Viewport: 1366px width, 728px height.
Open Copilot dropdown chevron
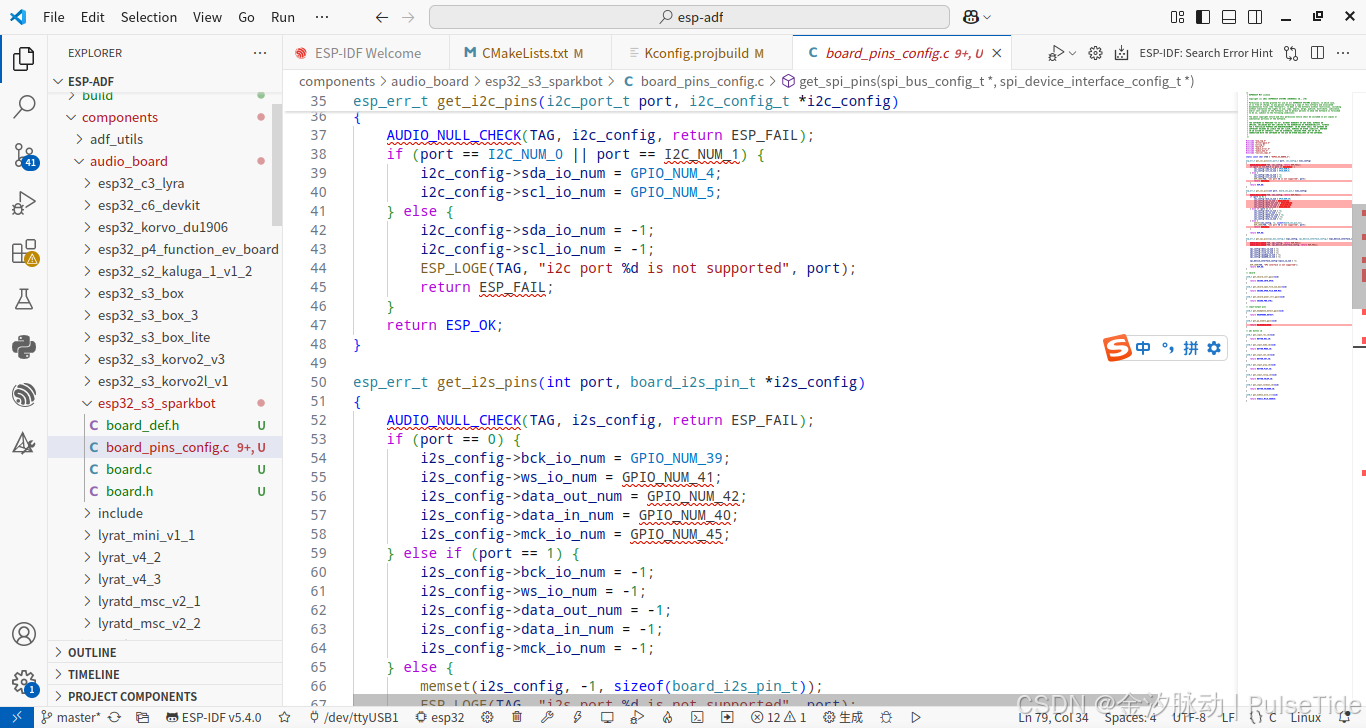click(x=987, y=17)
